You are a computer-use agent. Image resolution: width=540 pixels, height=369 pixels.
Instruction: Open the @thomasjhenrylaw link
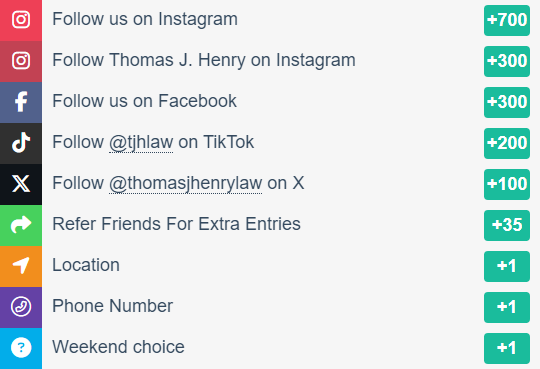[x=185, y=183]
